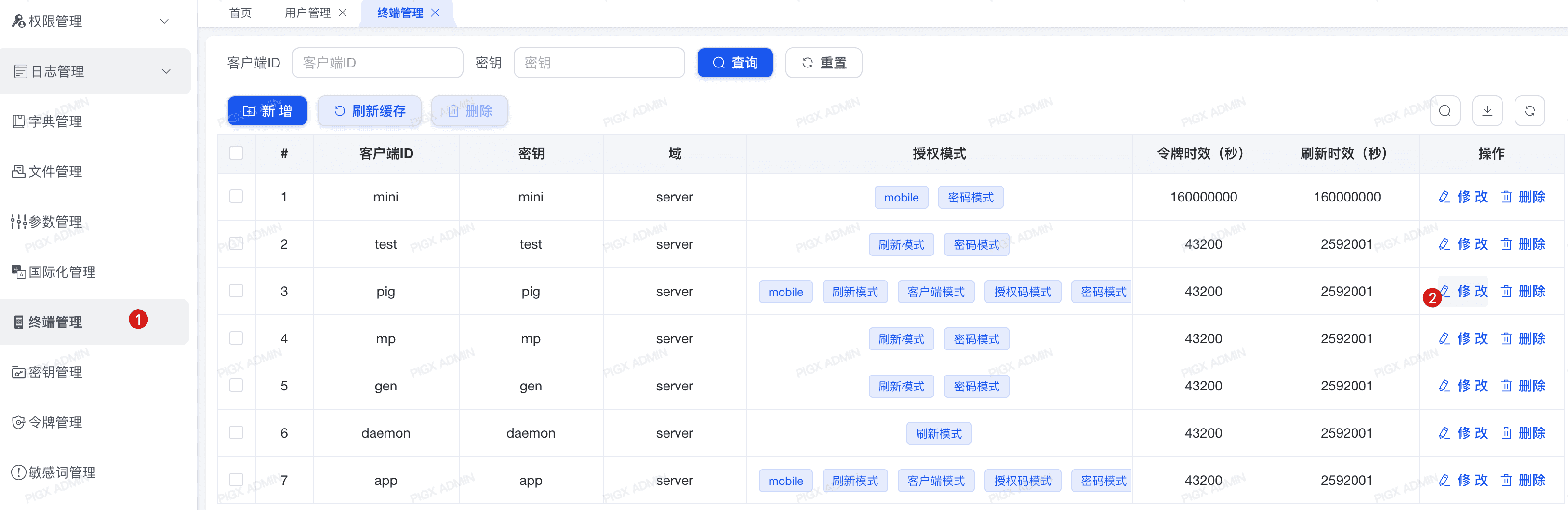Check the select-all checkbox in table header
Image resolution: width=1568 pixels, height=510 pixels.
[236, 153]
